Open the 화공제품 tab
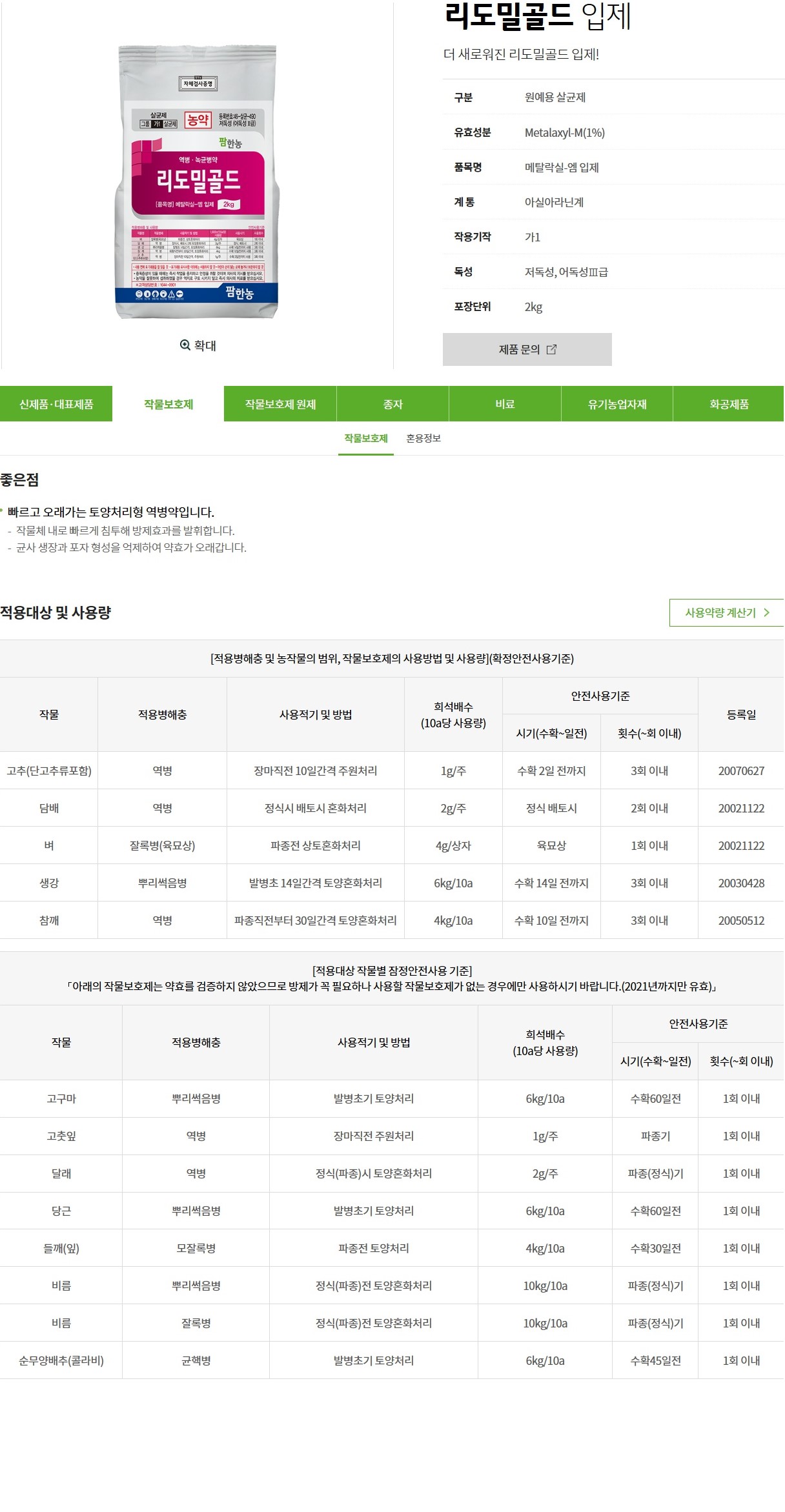The image size is (785, 1512). [x=729, y=404]
